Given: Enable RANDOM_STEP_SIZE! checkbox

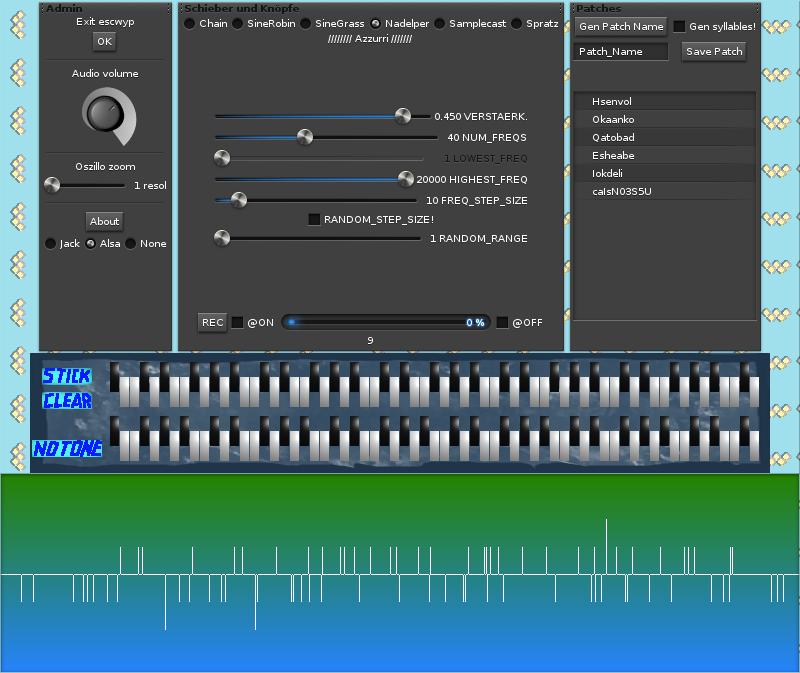Looking at the screenshot, I should point(314,219).
